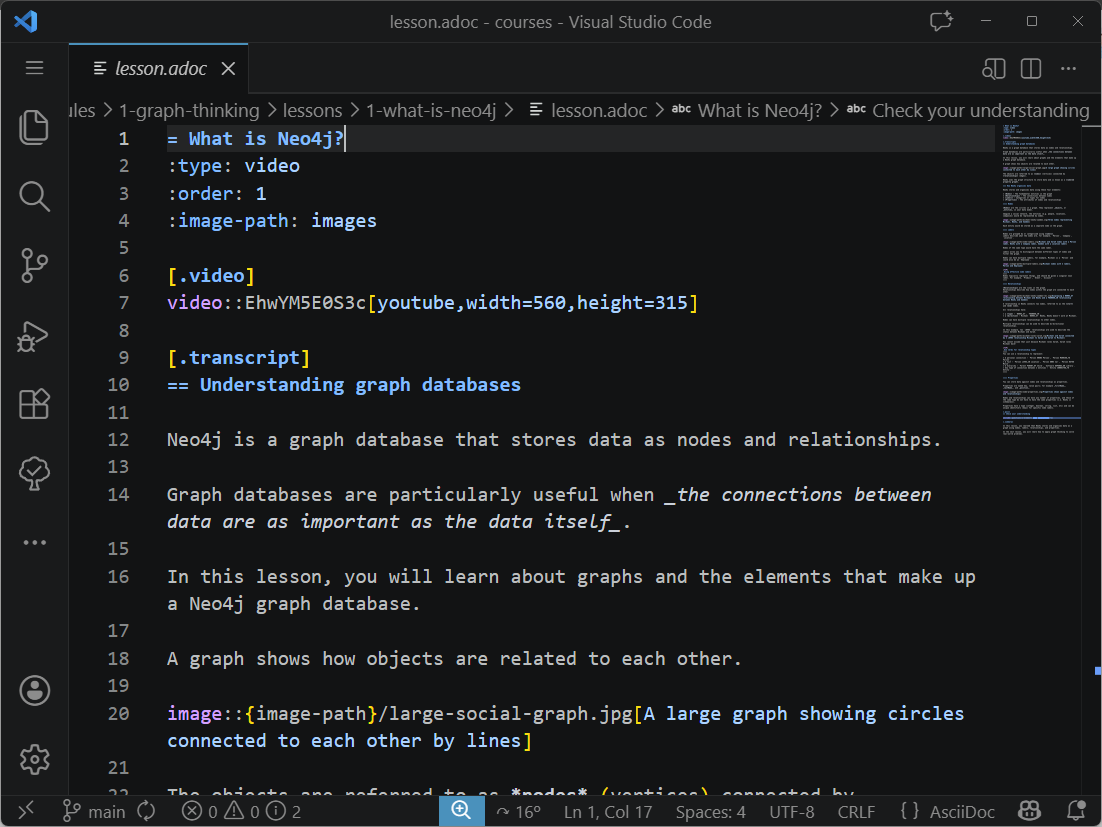Click line number 10 in gutter
This screenshot has height=827, width=1102.
click(x=118, y=385)
